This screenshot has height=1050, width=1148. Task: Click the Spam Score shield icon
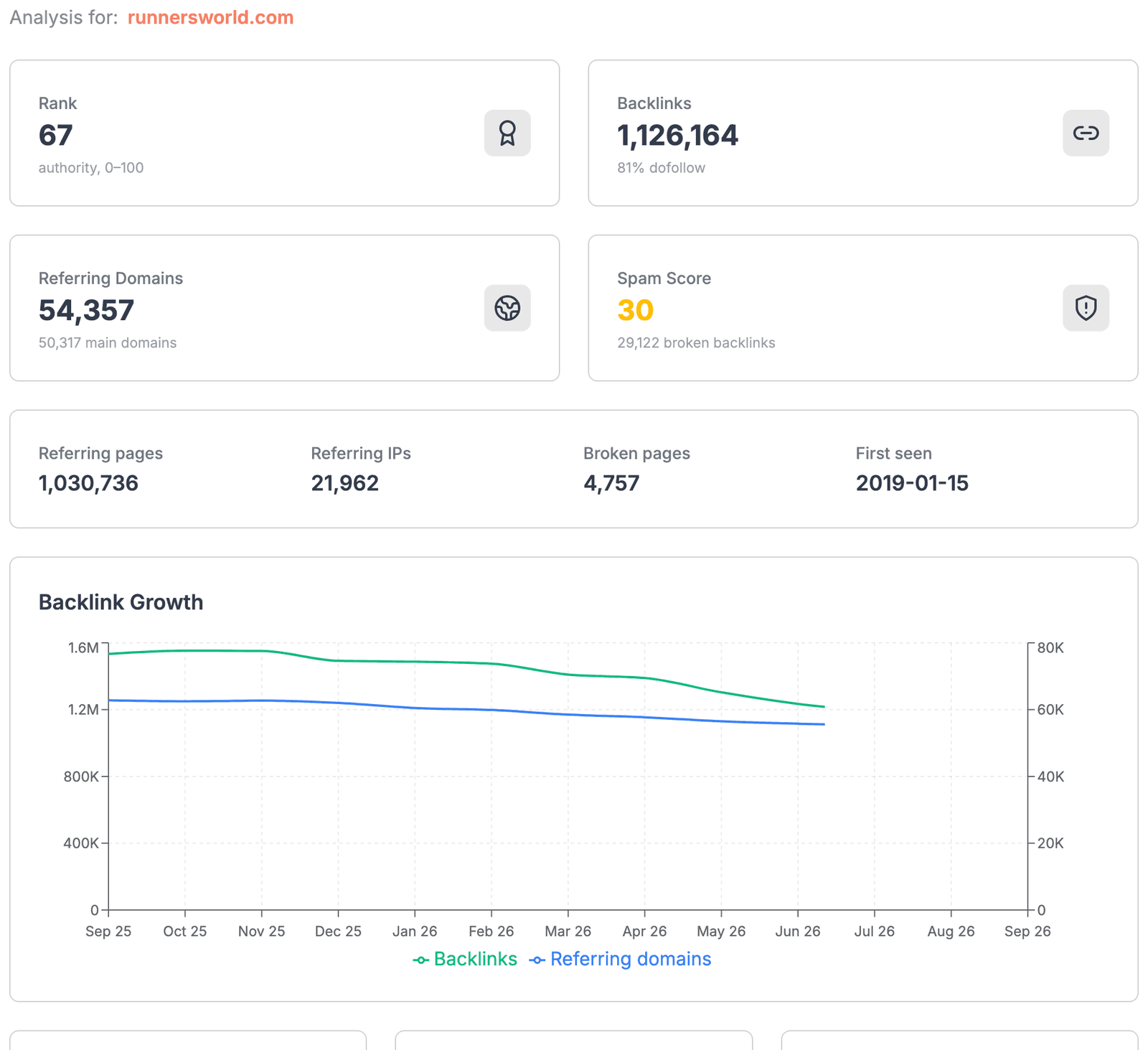pos(1086,308)
